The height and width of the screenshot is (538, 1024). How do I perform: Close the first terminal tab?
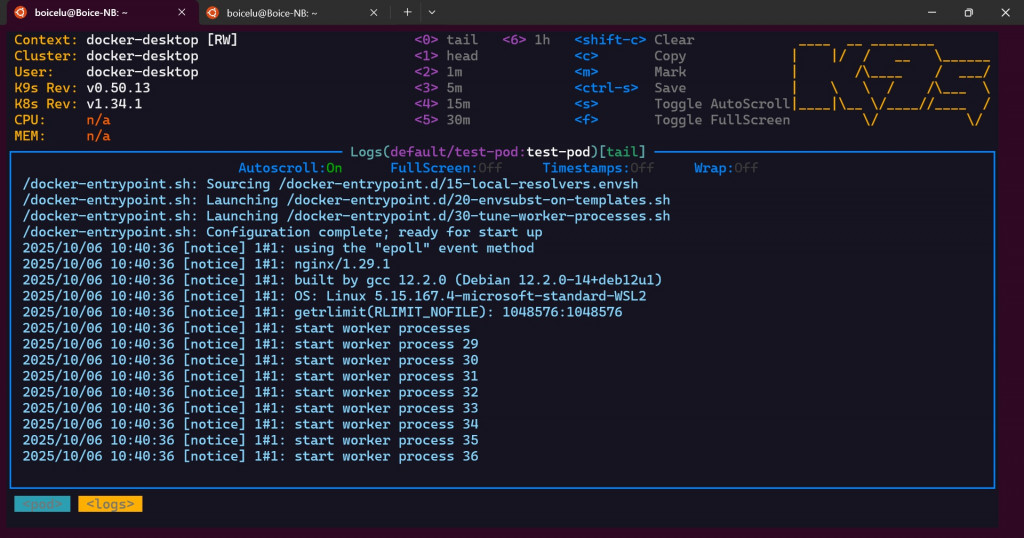[x=182, y=12]
